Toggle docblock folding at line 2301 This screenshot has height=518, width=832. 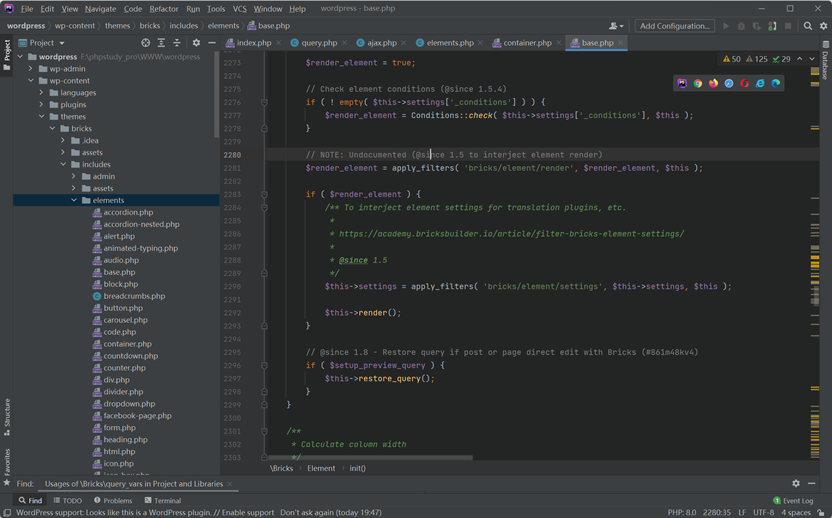pos(264,431)
